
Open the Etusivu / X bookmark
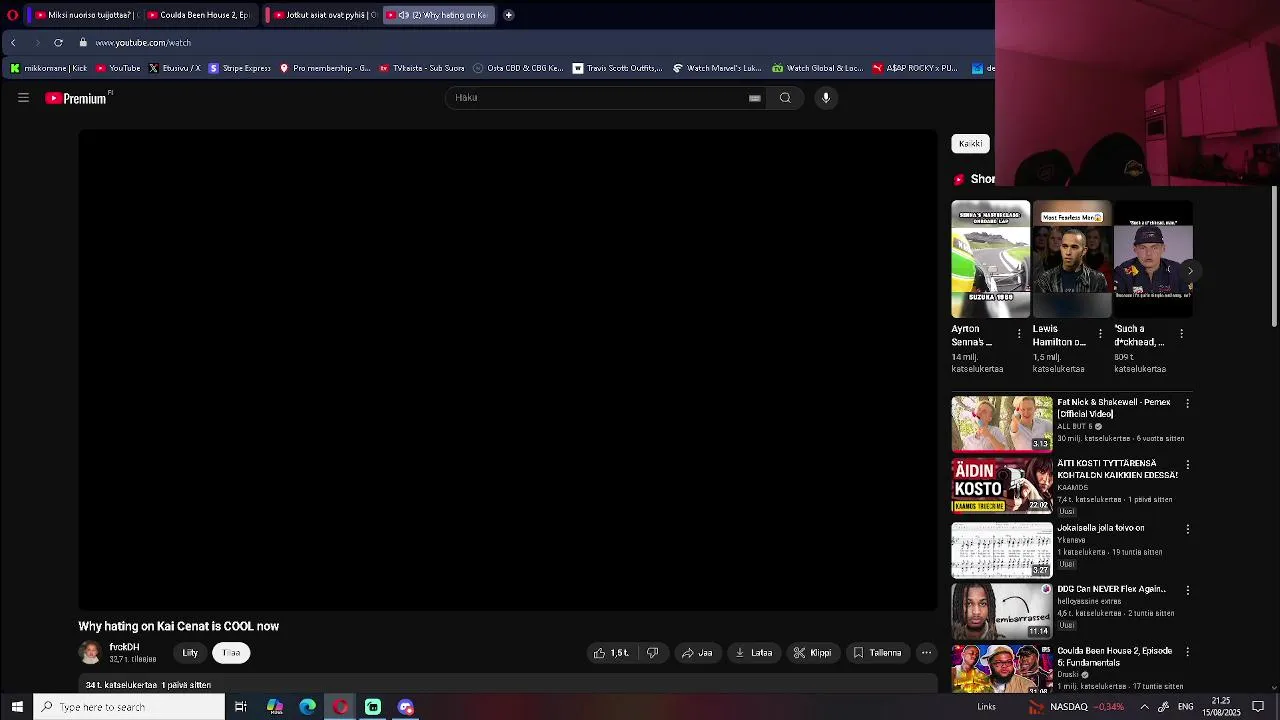pos(174,68)
